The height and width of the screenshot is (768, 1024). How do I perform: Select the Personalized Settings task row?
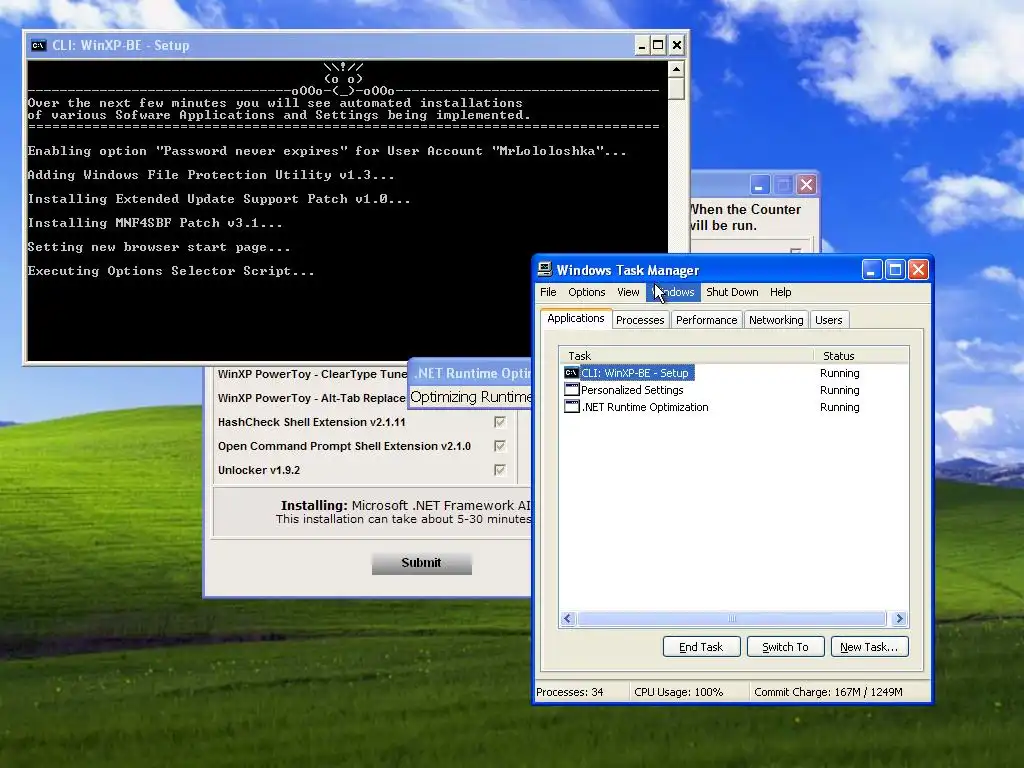[x=734, y=390]
